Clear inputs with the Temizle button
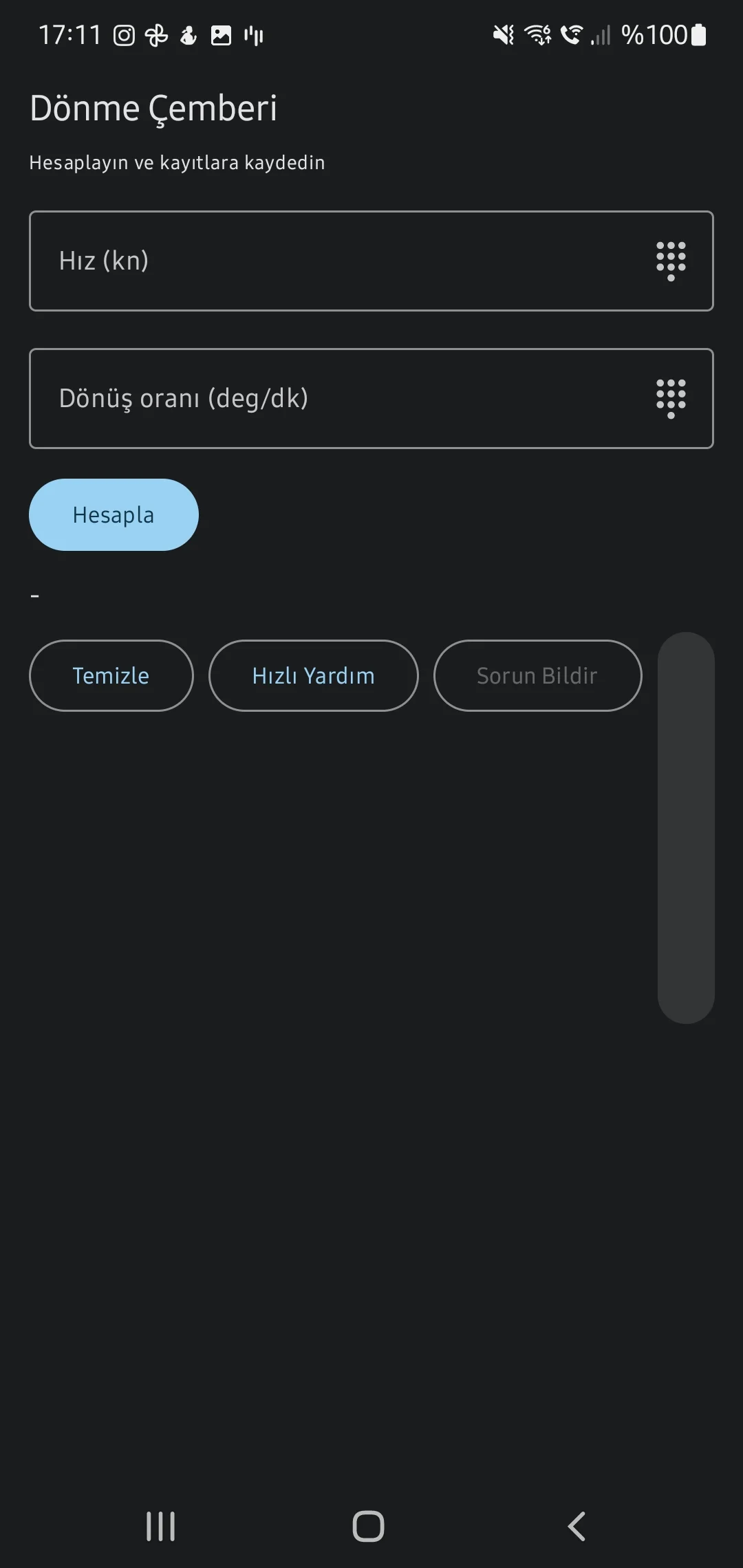Viewport: 743px width, 1568px height. (x=111, y=676)
